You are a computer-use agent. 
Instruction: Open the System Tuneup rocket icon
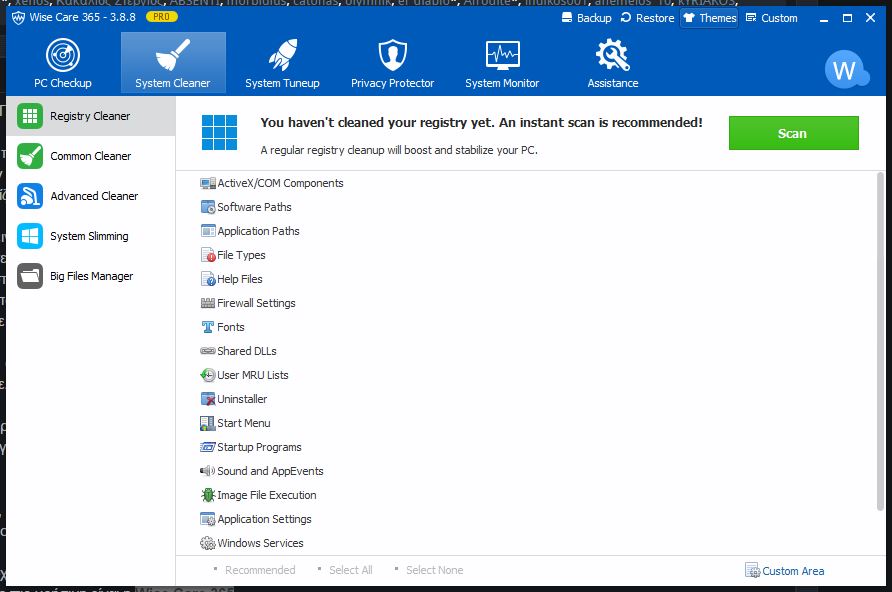pyautogui.click(x=283, y=55)
